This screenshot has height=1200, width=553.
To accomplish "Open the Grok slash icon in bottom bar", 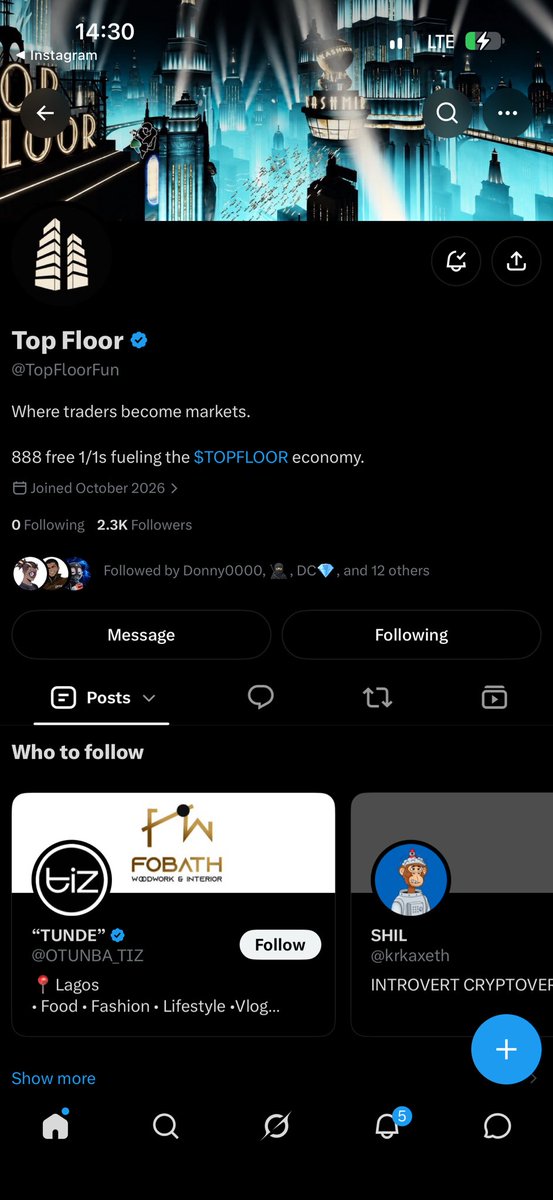I will click(x=276, y=1127).
